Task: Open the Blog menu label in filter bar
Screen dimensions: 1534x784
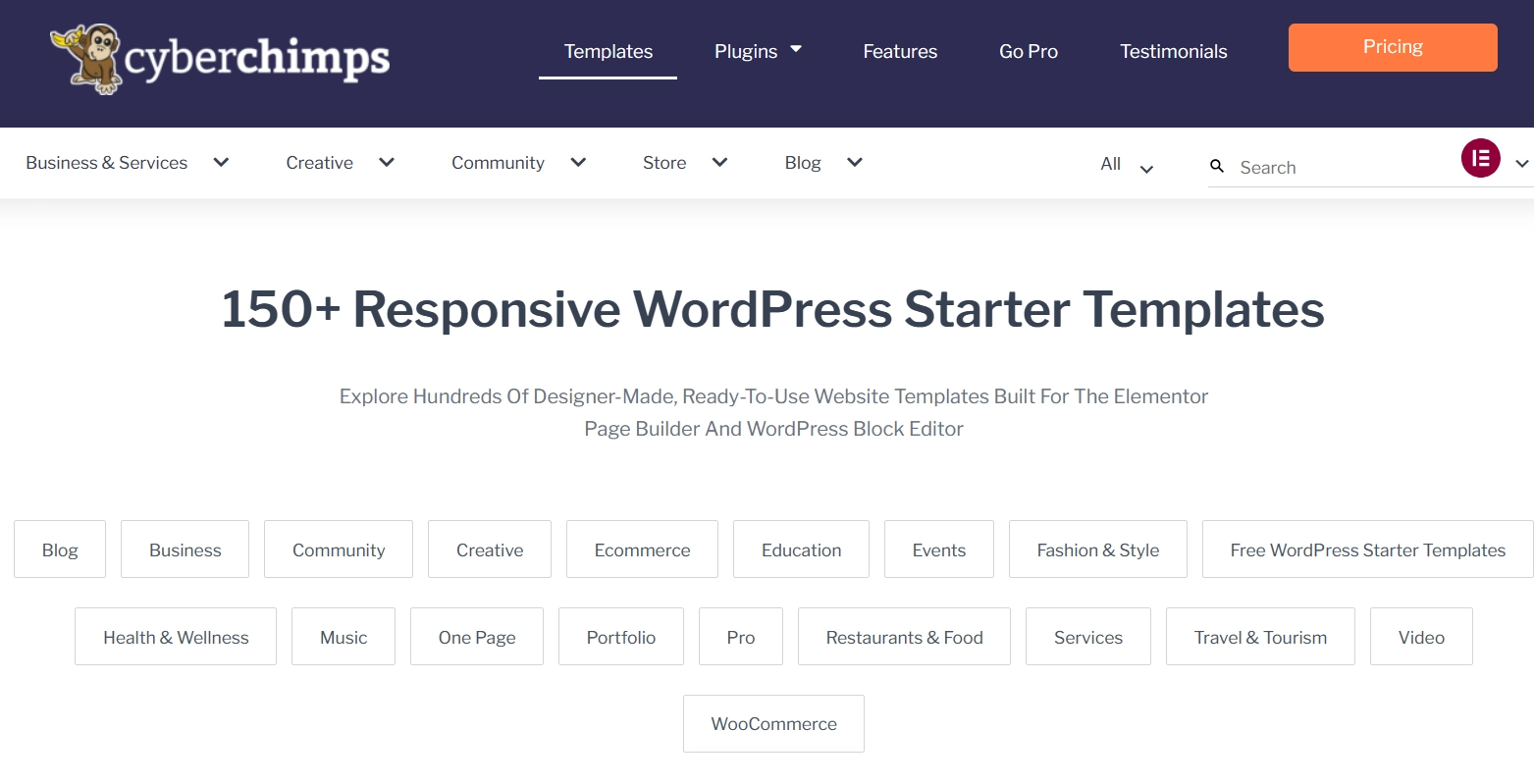Action: point(803,163)
